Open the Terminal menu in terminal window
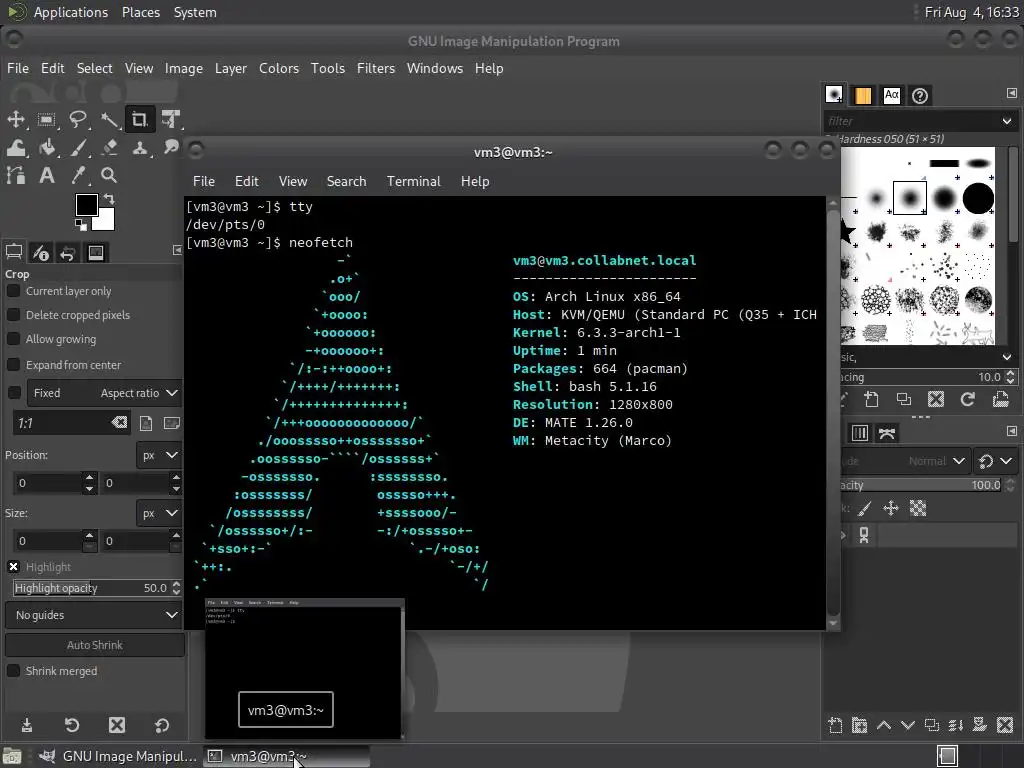The image size is (1024, 768). point(413,181)
